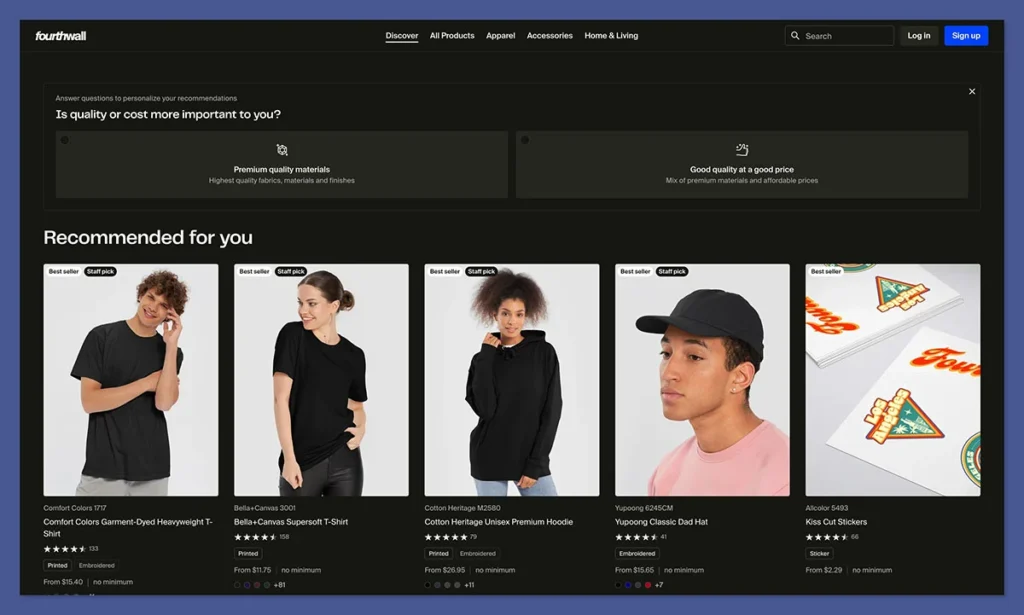Select the Premium quality materials radio option
The image size is (1024, 615).
(65, 140)
